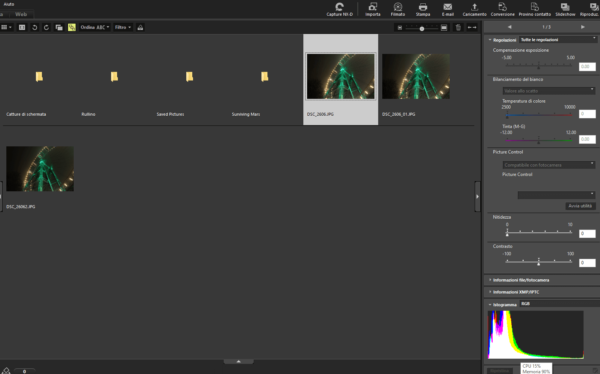Open the Tutte le regolazioni dropdown
Screen dimensions: 600x374
click(x=558, y=39)
